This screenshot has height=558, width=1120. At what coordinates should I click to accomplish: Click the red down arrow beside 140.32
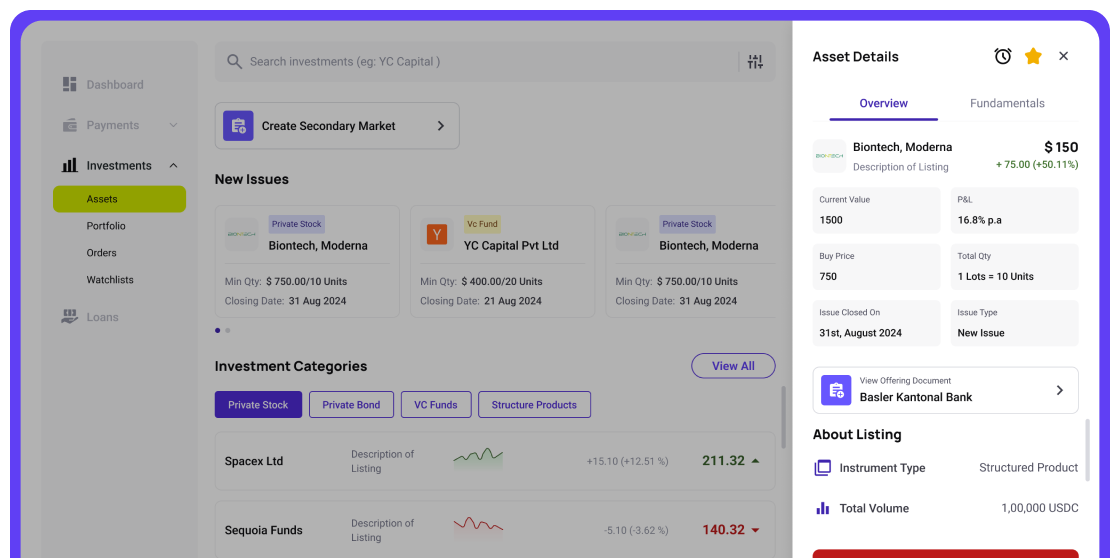point(755,530)
